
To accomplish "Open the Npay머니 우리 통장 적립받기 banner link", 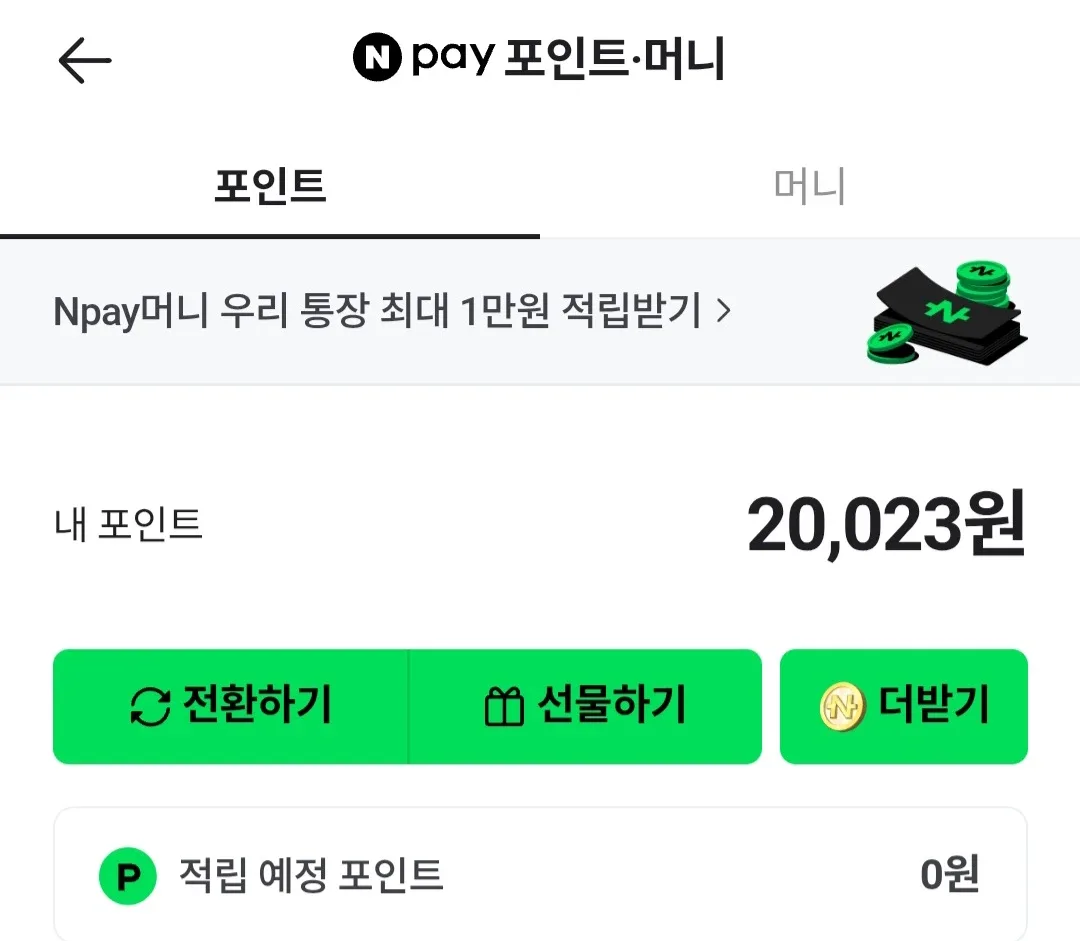I will pyautogui.click(x=378, y=312).
